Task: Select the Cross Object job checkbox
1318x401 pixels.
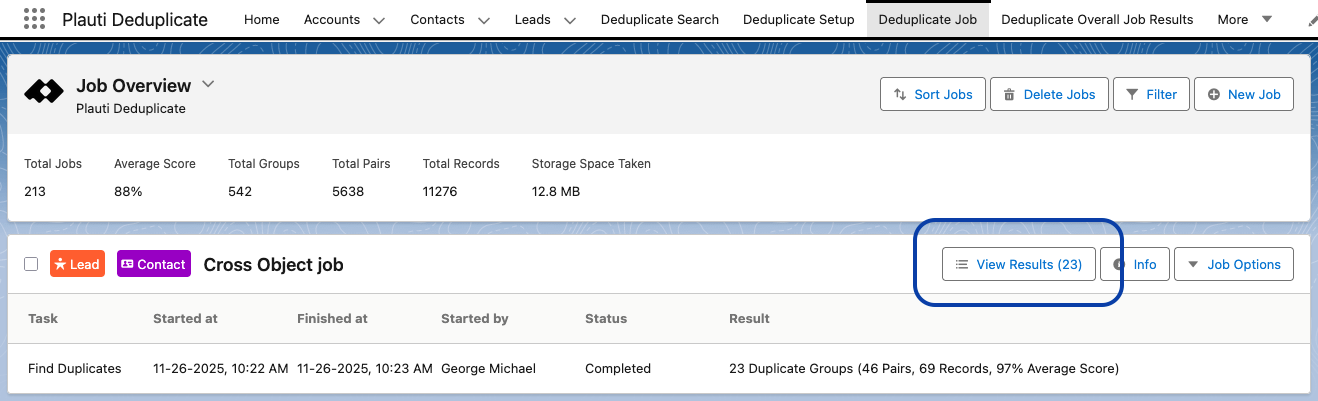Action: [x=31, y=264]
